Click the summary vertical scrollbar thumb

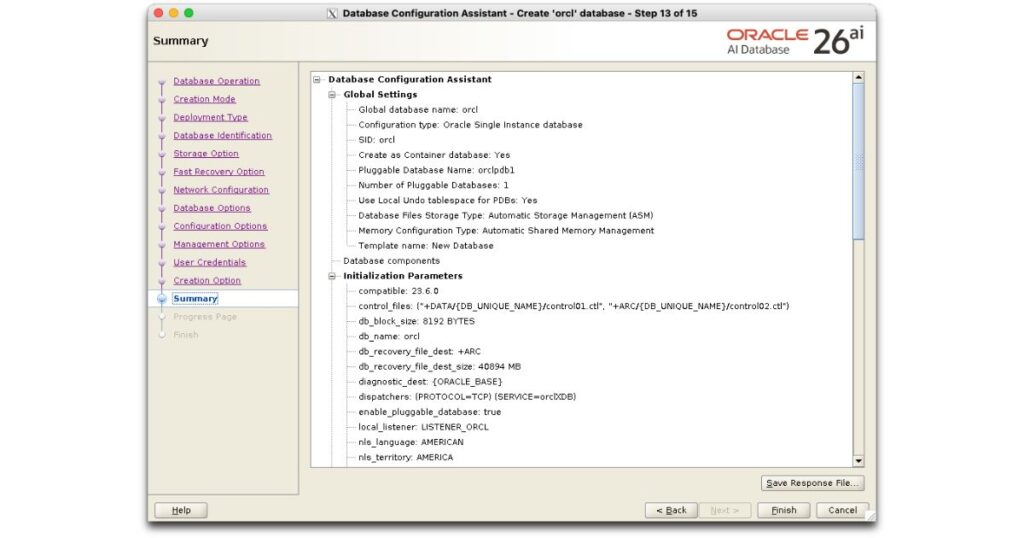pos(858,161)
